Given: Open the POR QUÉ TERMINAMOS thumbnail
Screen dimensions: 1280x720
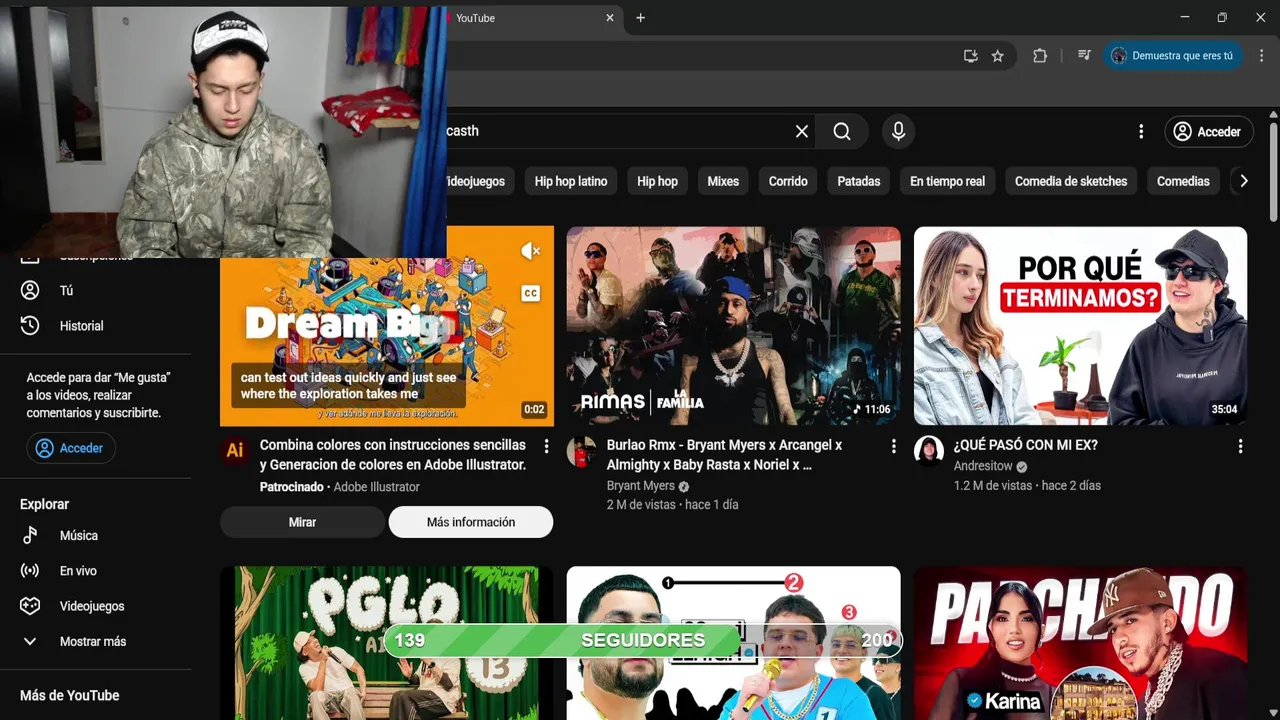Looking at the screenshot, I should (1080, 326).
